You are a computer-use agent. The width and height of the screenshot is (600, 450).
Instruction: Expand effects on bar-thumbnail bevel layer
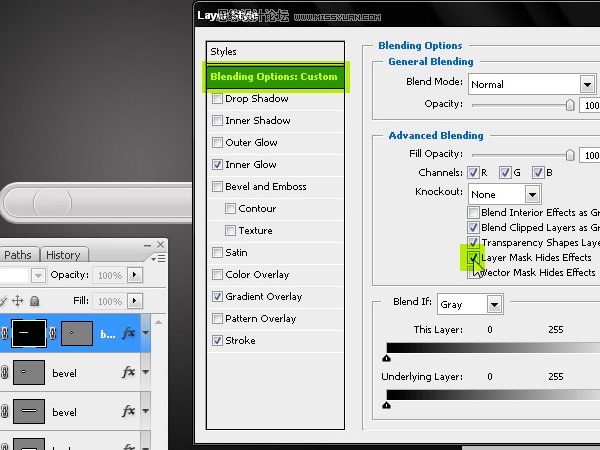tap(145, 411)
